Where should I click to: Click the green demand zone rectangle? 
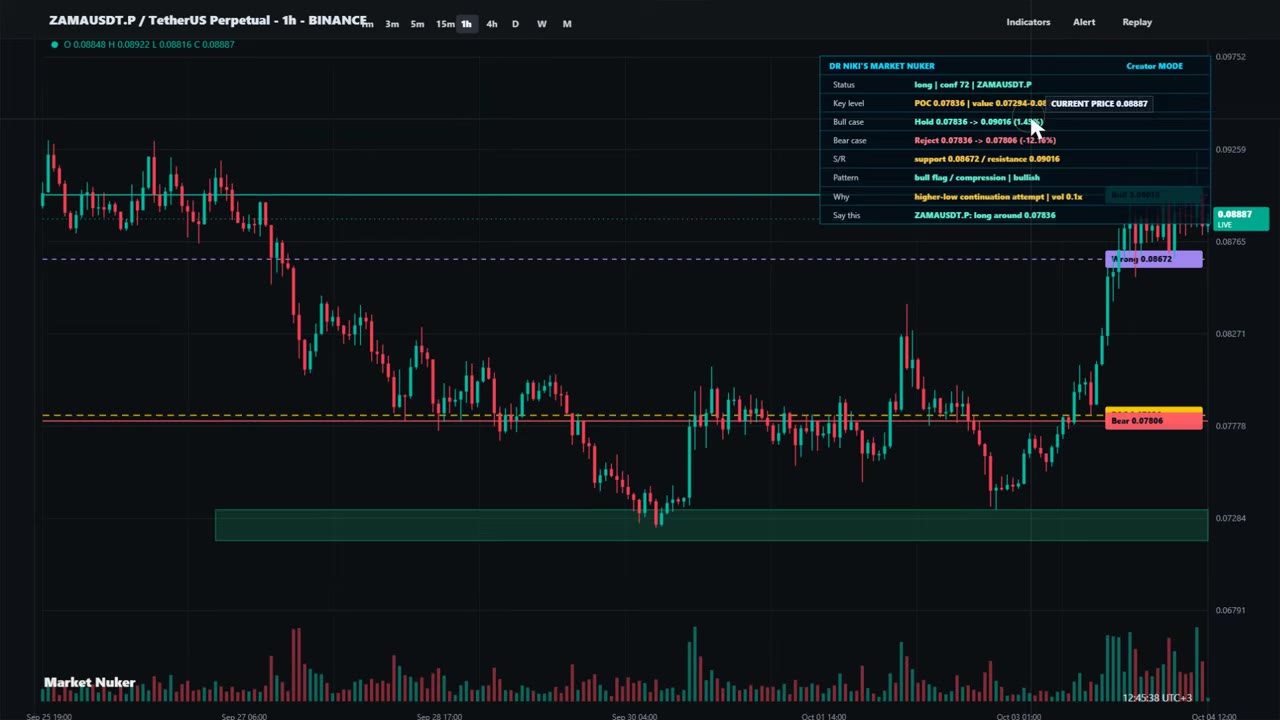tap(711, 525)
